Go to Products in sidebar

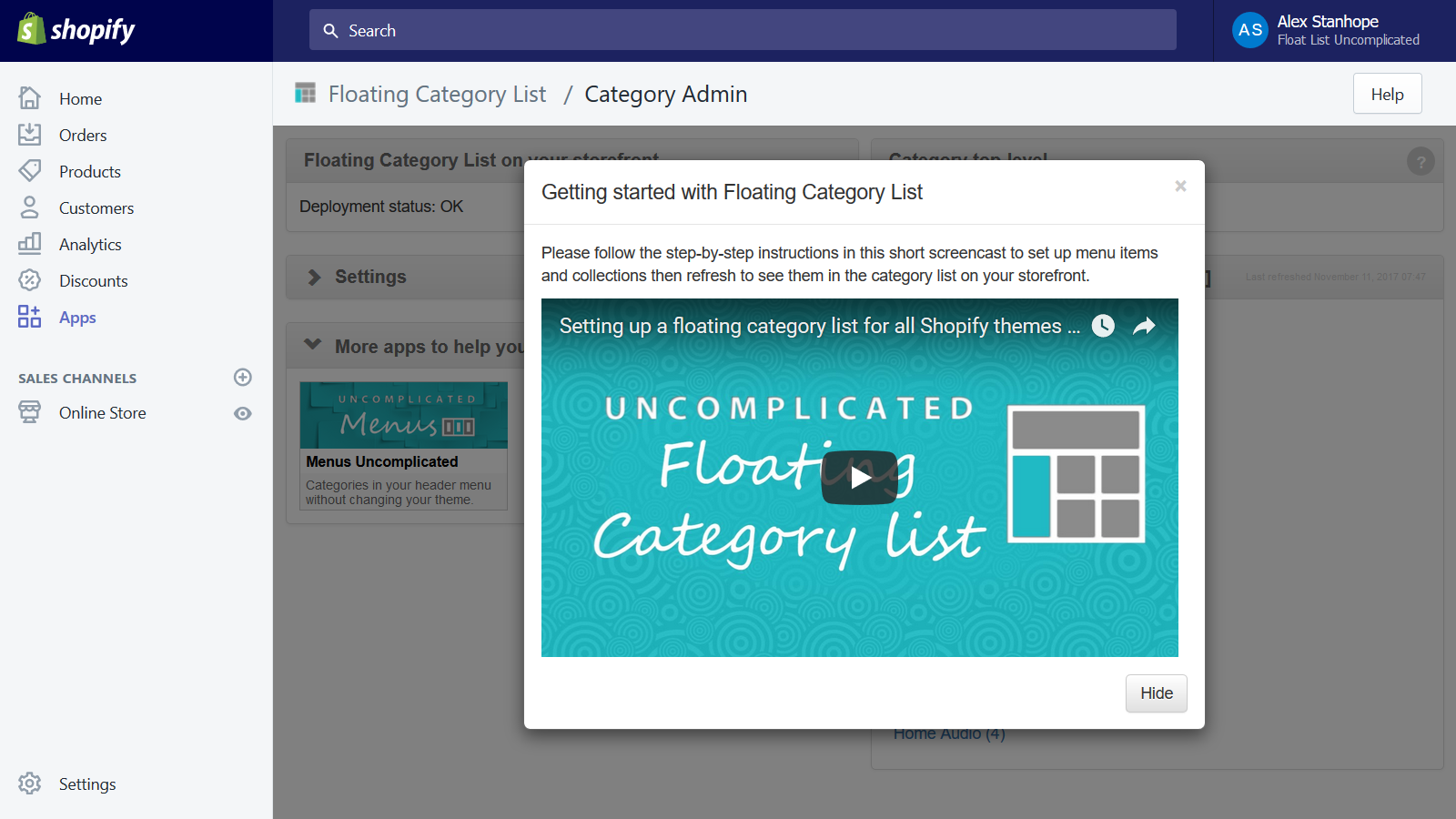[89, 171]
